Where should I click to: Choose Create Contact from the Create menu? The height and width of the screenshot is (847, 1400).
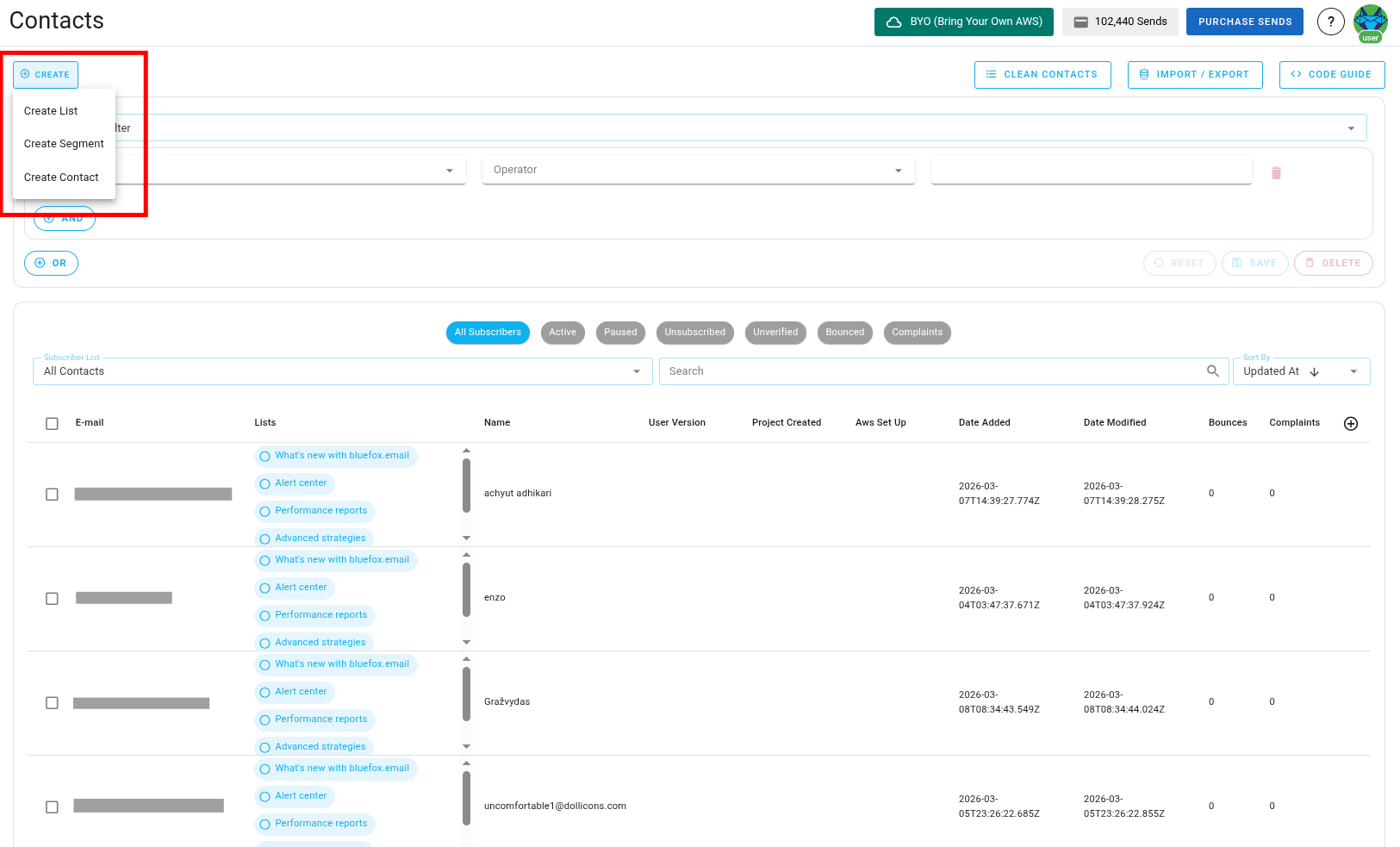pyautogui.click(x=61, y=177)
